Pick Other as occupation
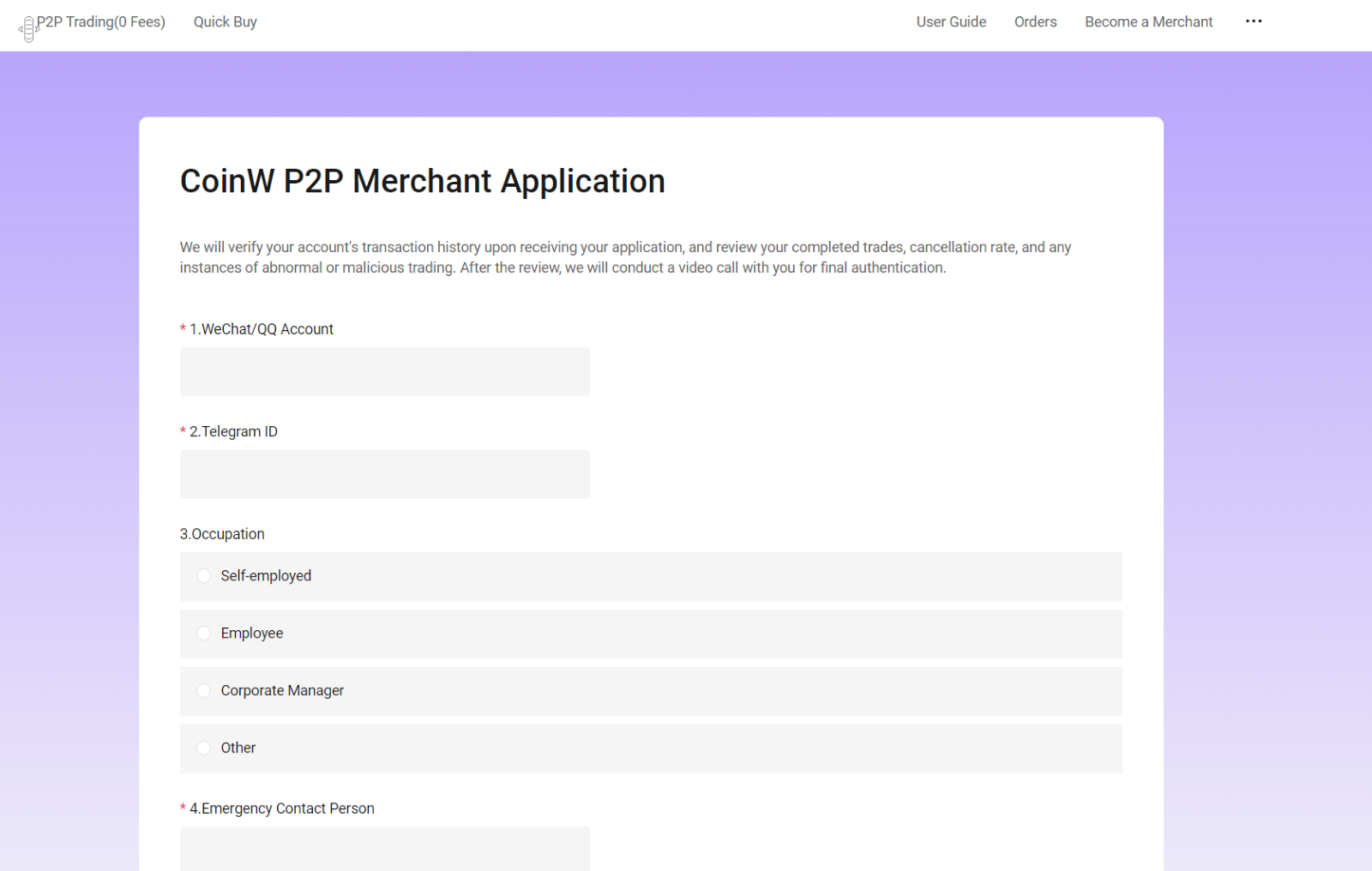This screenshot has height=871, width=1372. pos(651,748)
